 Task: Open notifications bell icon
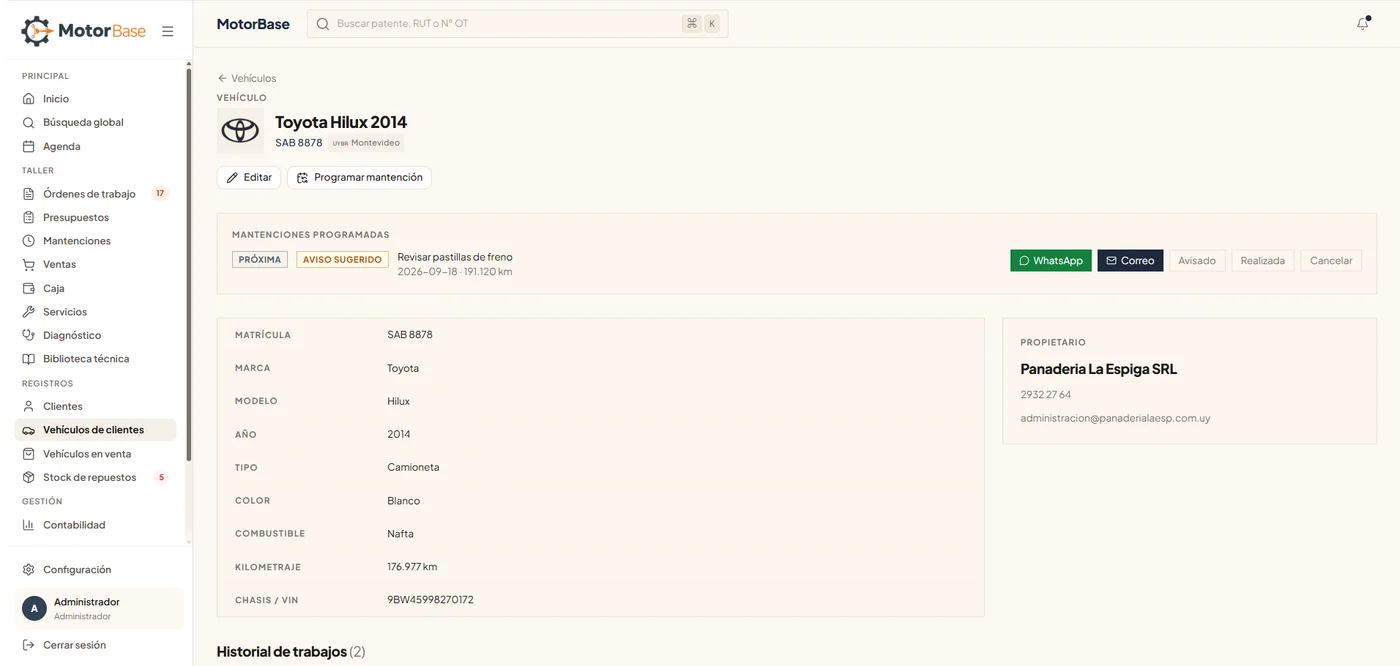coord(1362,24)
